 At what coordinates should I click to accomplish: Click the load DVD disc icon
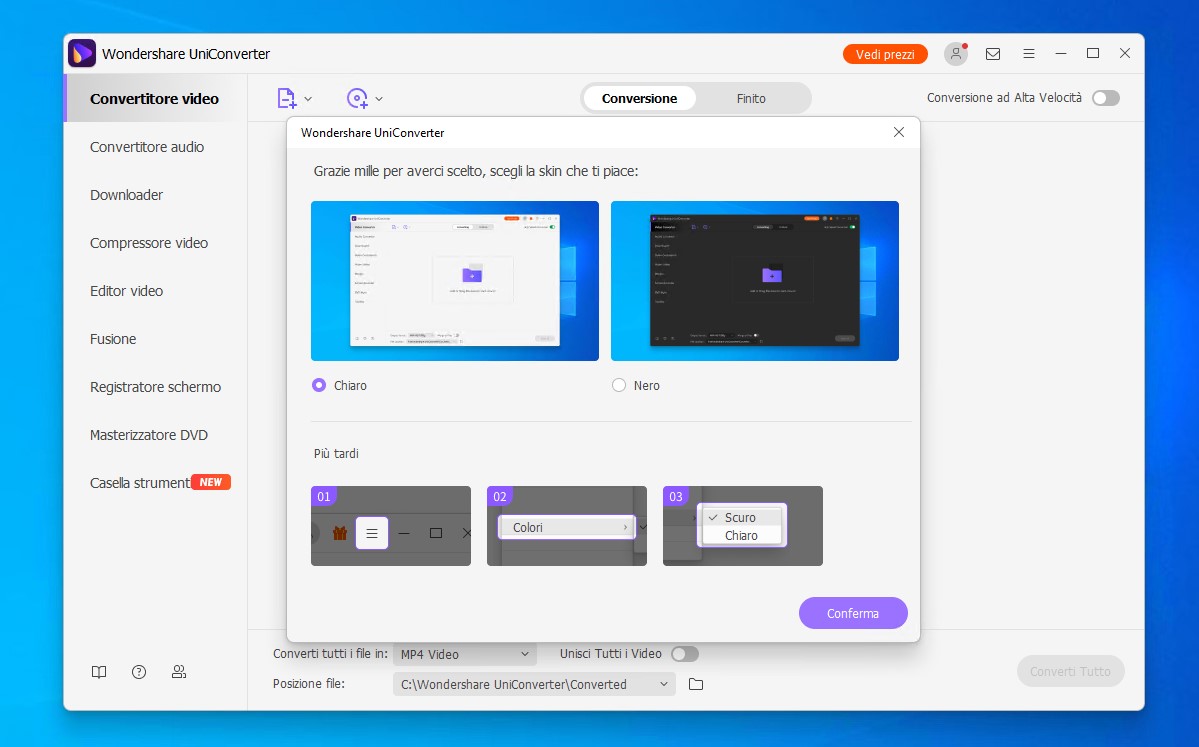(x=357, y=98)
